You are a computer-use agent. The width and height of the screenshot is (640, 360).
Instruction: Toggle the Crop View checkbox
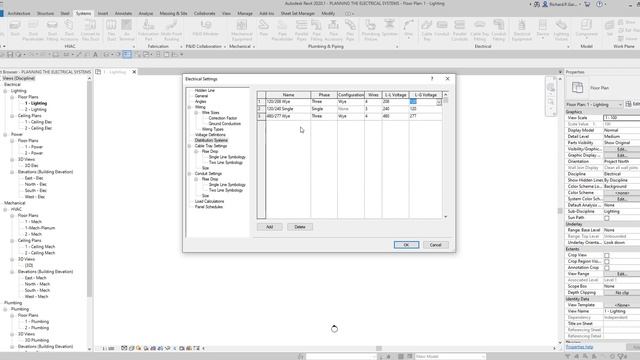607,255
